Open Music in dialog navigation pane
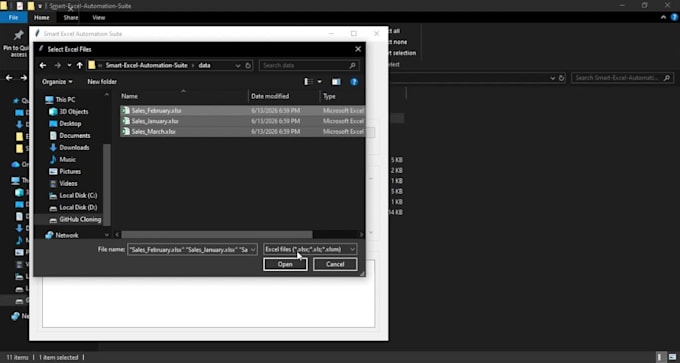The height and width of the screenshot is (363, 680). tap(67, 160)
